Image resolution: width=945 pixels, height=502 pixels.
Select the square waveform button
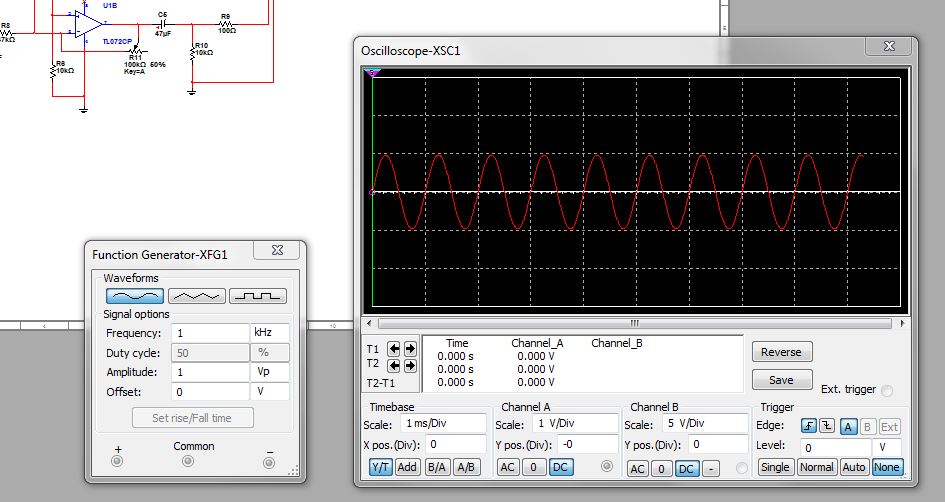tap(258, 296)
